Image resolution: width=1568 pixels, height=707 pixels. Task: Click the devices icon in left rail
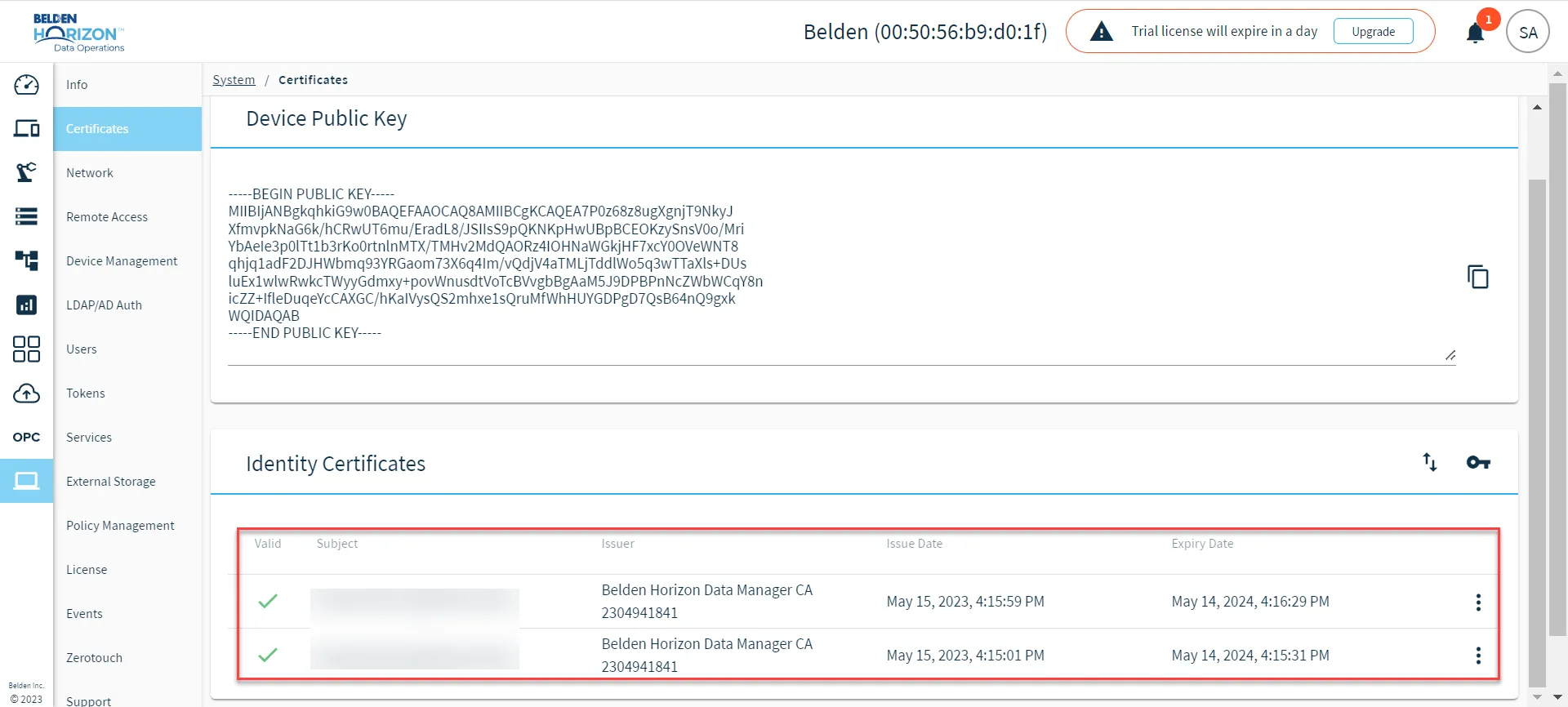click(x=26, y=128)
